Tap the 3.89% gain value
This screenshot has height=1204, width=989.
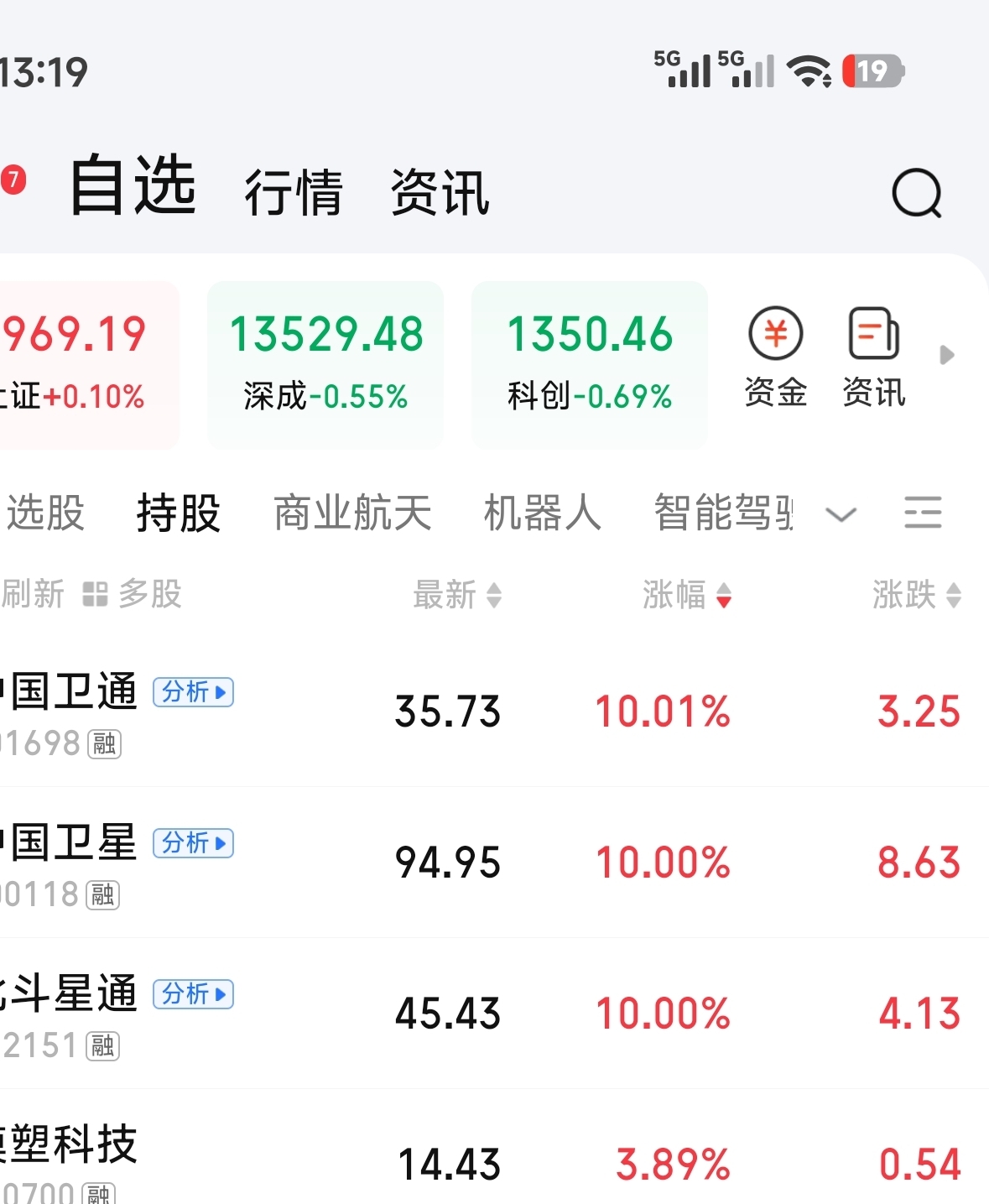click(x=674, y=1165)
